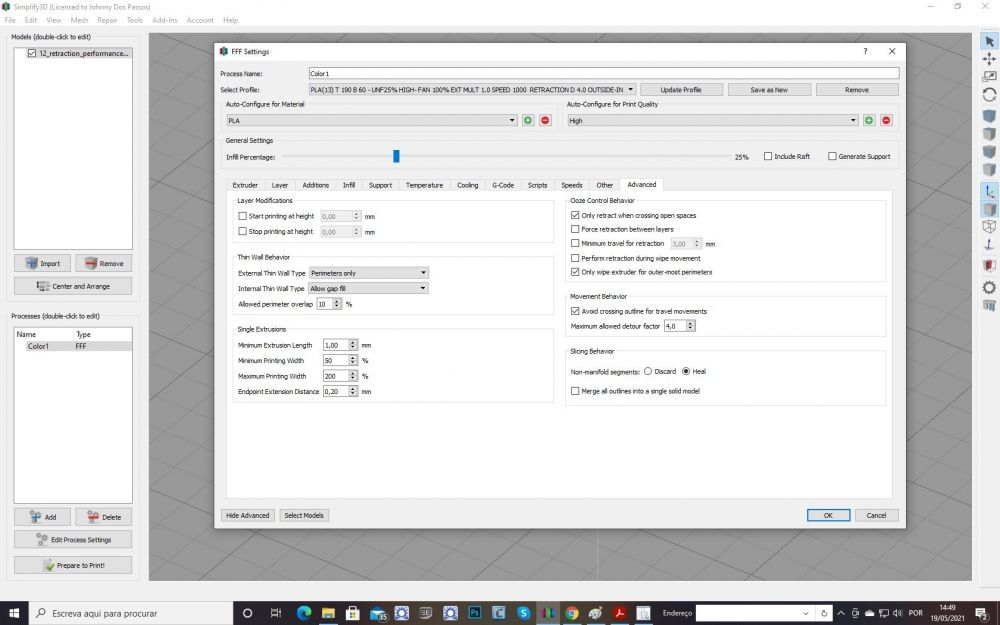The height and width of the screenshot is (625, 1000).
Task: Confirm settings with the OK button
Action: (828, 515)
